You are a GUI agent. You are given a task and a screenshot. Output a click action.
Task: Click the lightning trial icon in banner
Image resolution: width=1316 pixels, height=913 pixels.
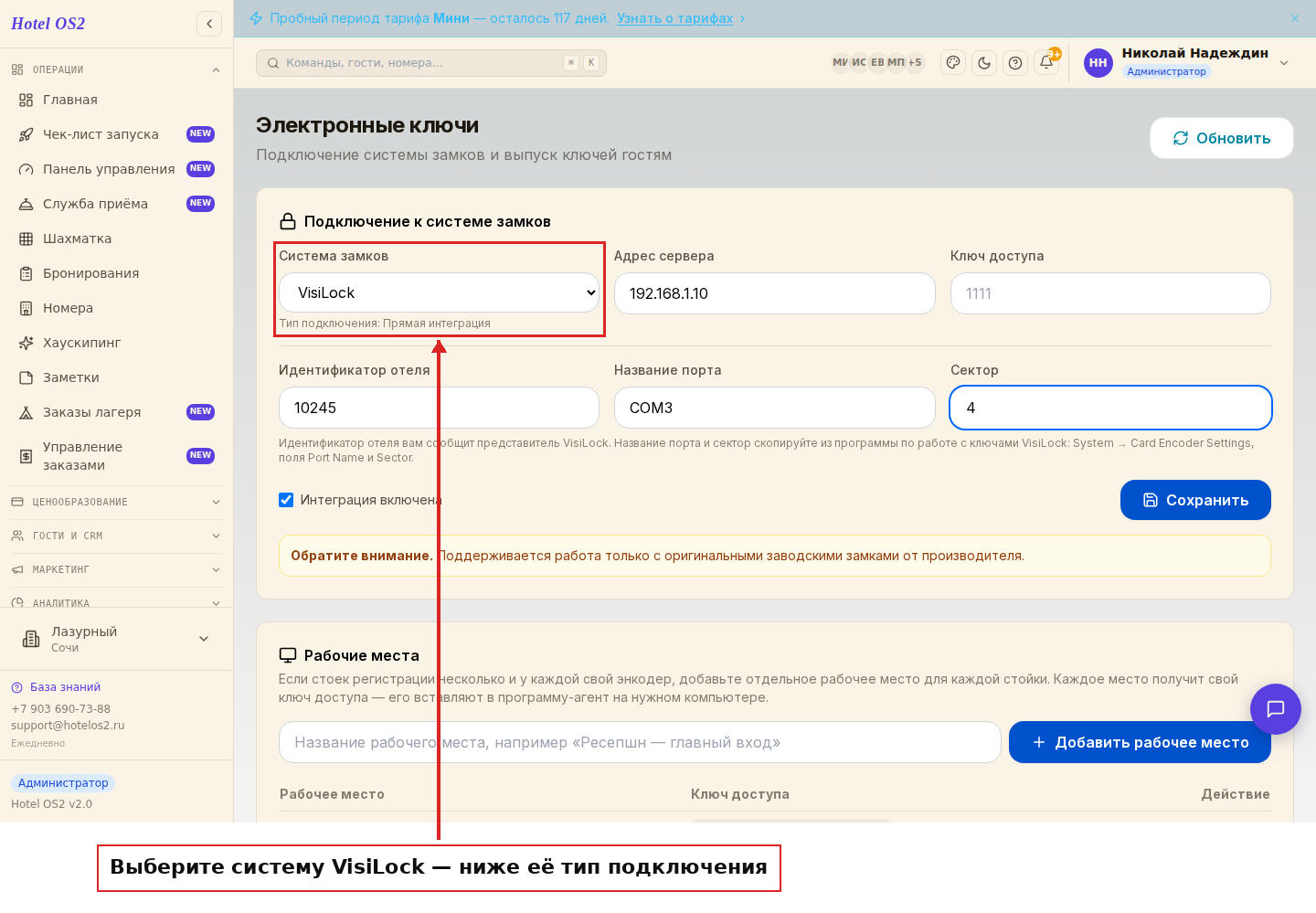tap(256, 18)
